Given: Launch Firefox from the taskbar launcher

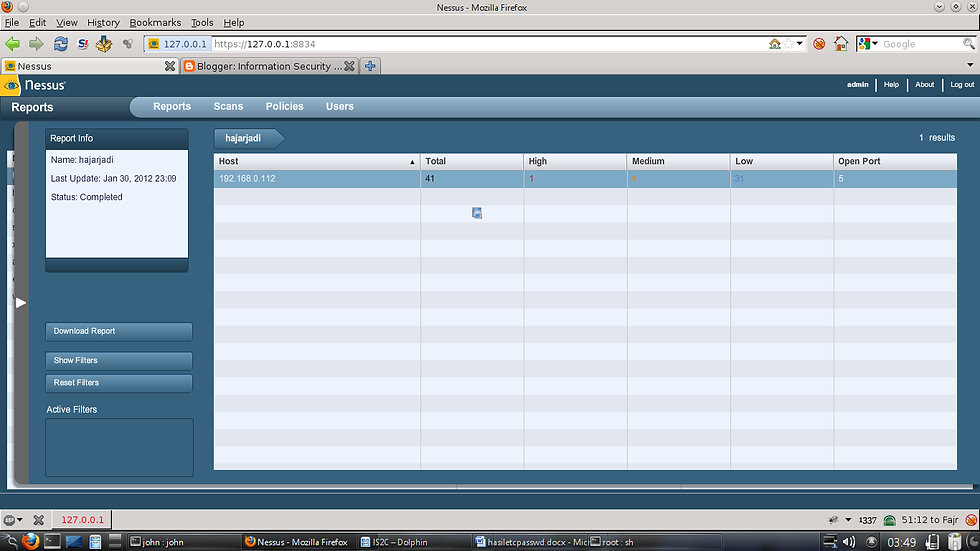Looking at the screenshot, I should coord(30,542).
